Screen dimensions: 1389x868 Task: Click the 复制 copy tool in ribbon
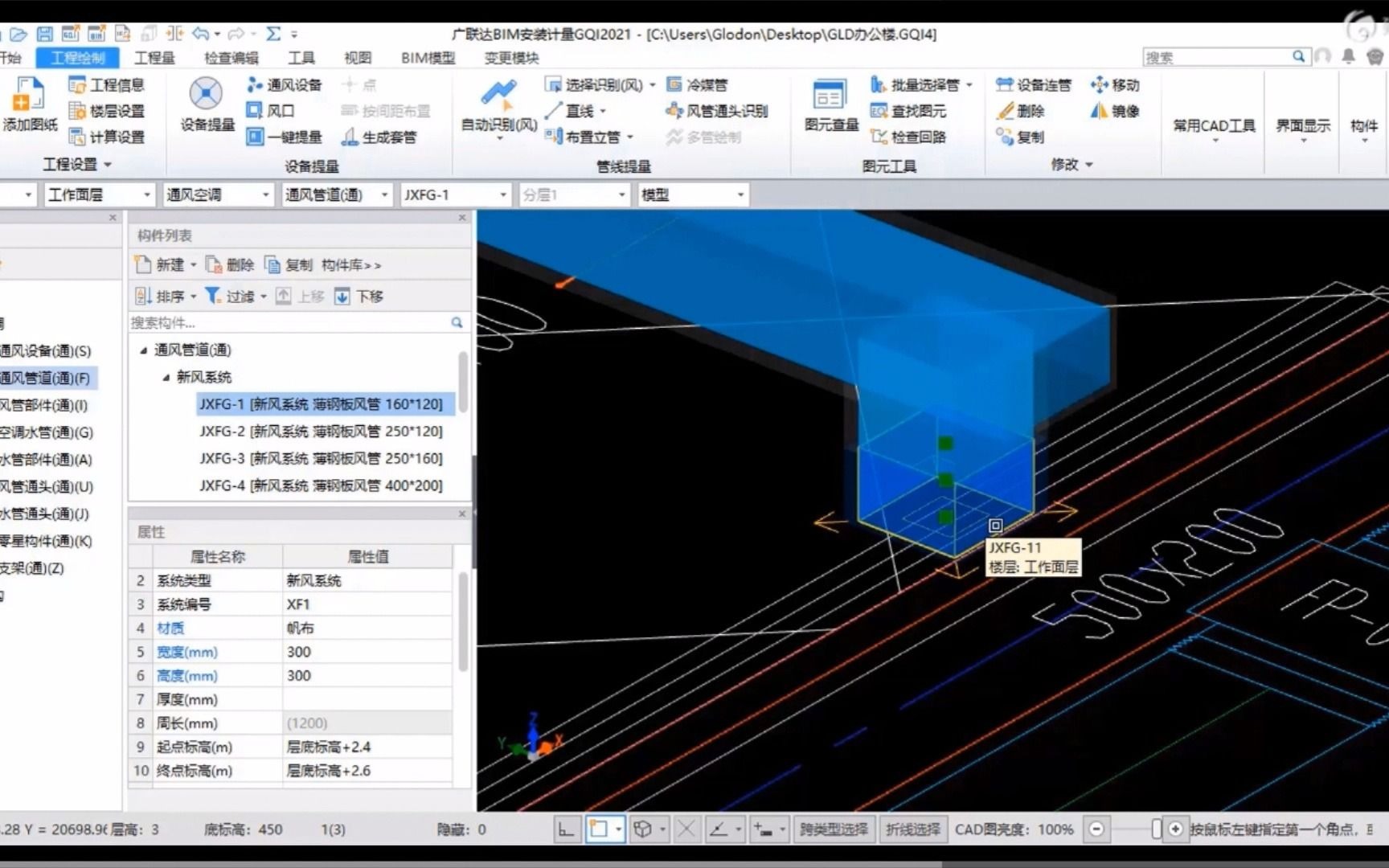point(1020,137)
